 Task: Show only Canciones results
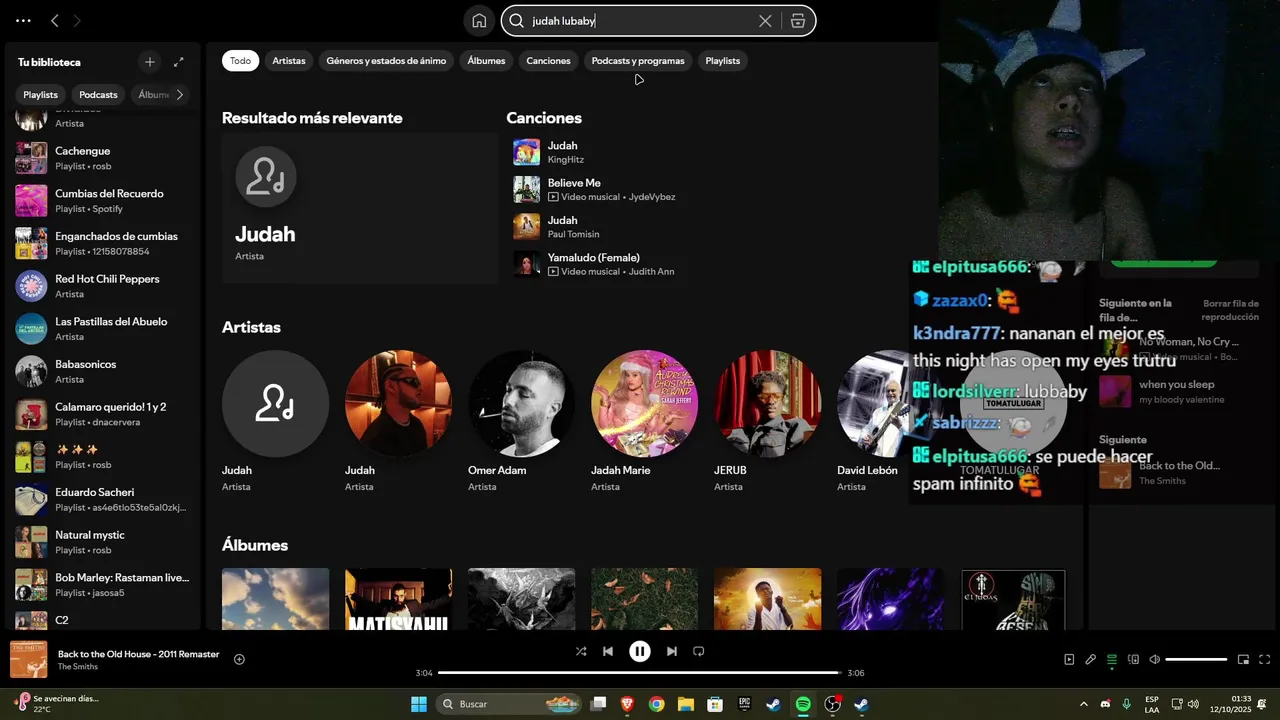point(548,61)
